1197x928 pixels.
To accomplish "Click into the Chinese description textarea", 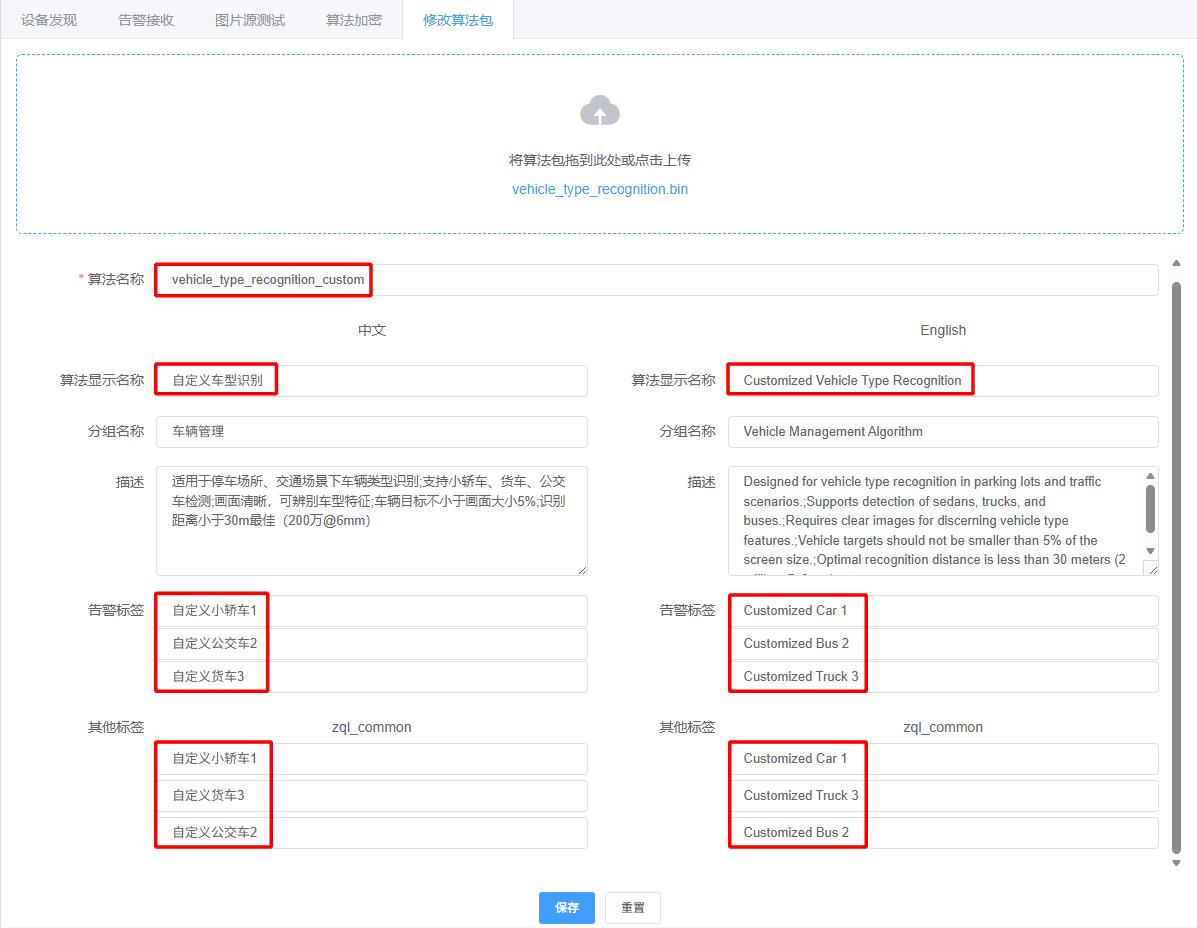I will 371,520.
